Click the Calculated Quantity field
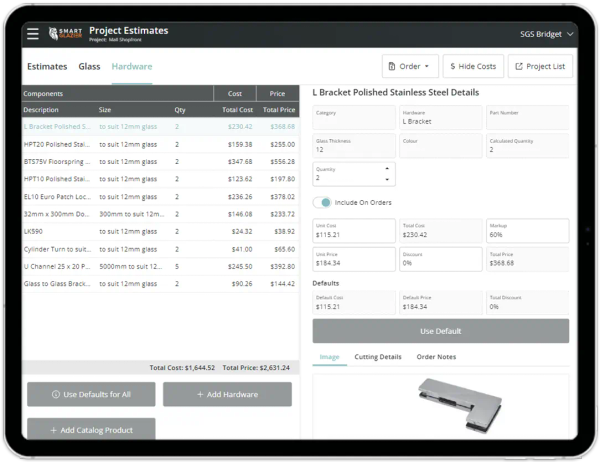Viewport: 600px width, 462px height. click(x=527, y=146)
